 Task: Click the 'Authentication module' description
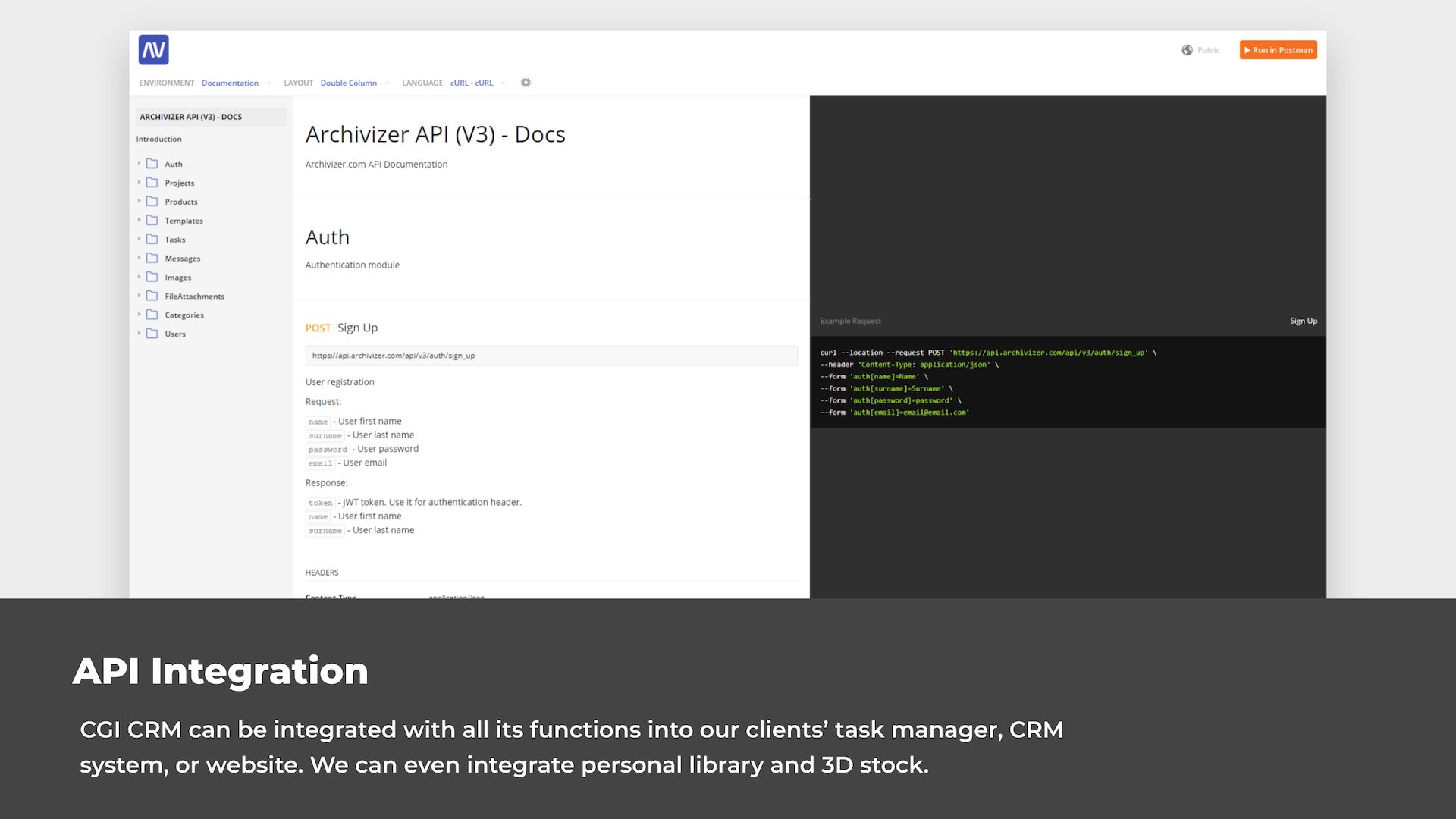point(353,265)
